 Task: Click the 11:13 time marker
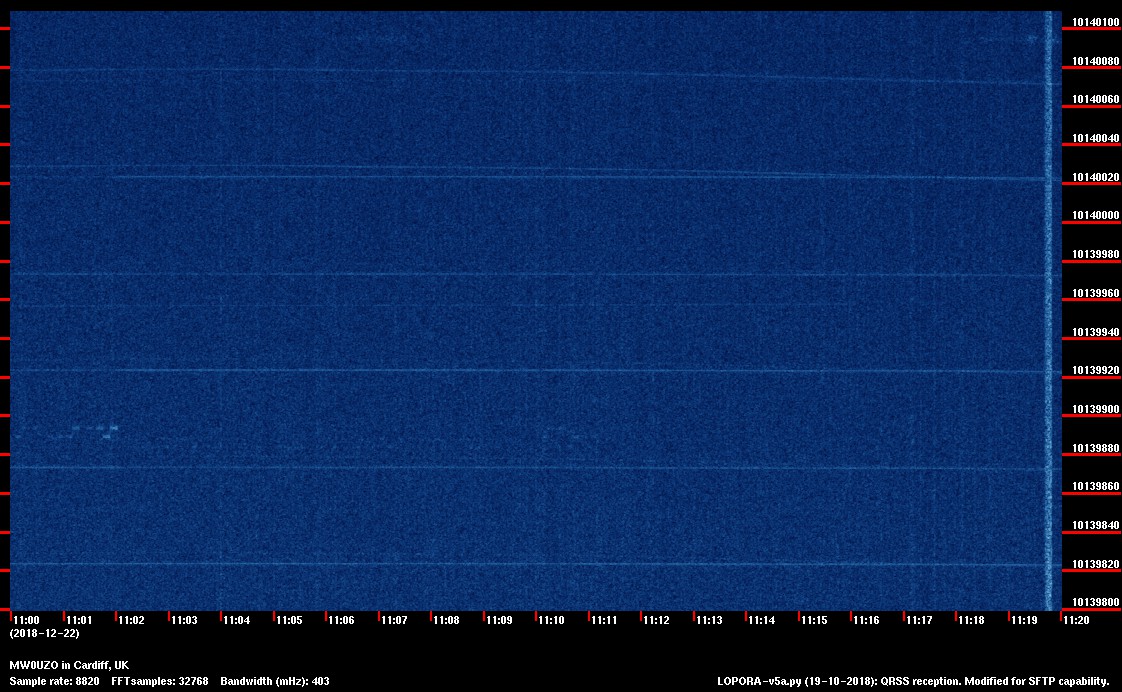click(x=709, y=620)
